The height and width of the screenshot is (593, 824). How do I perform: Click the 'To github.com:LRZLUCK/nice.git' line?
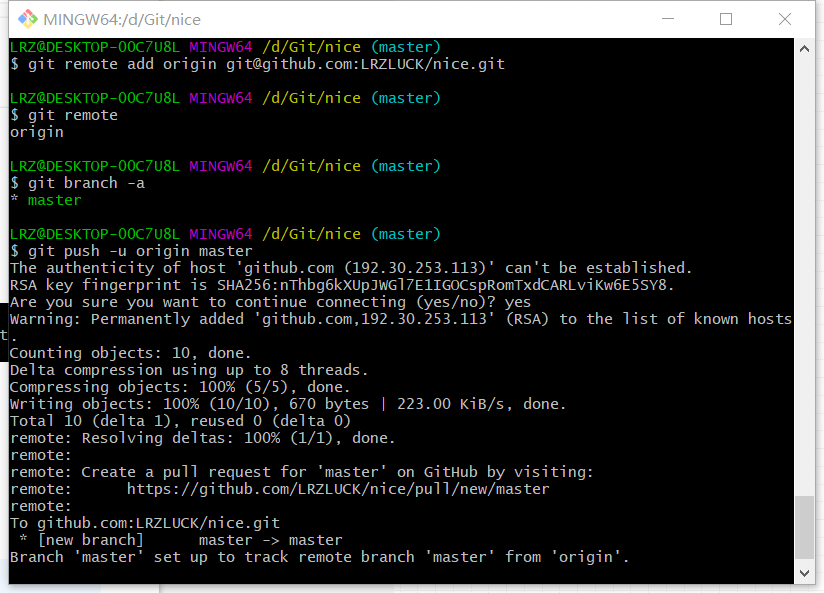tap(145, 523)
